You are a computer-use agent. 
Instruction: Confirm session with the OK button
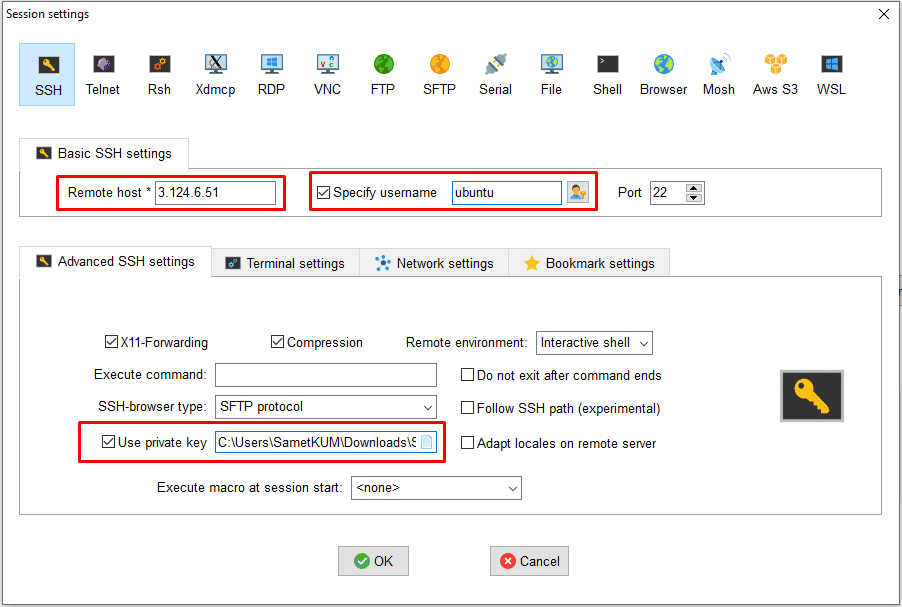coord(373,561)
